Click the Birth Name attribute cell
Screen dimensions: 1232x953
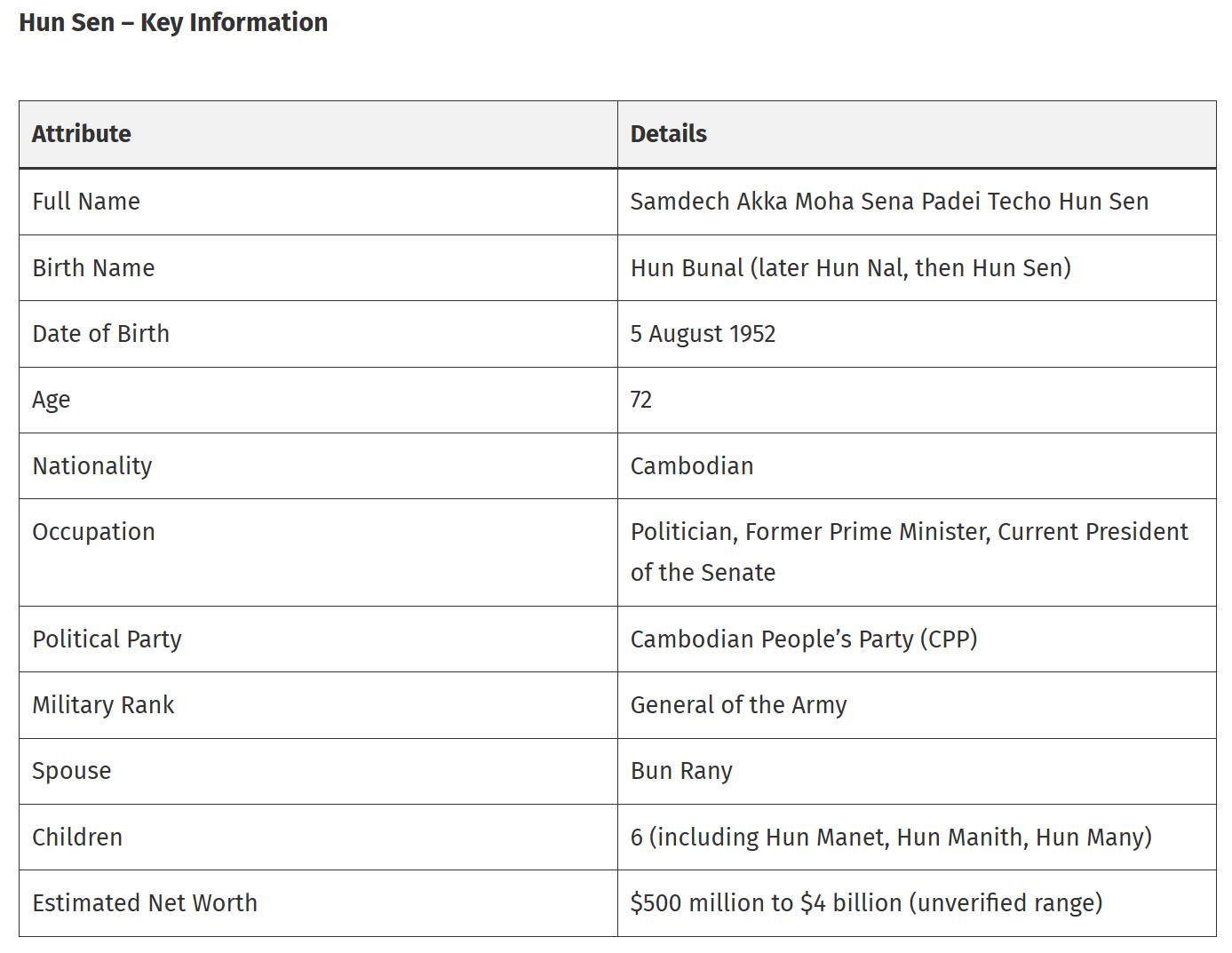318,268
